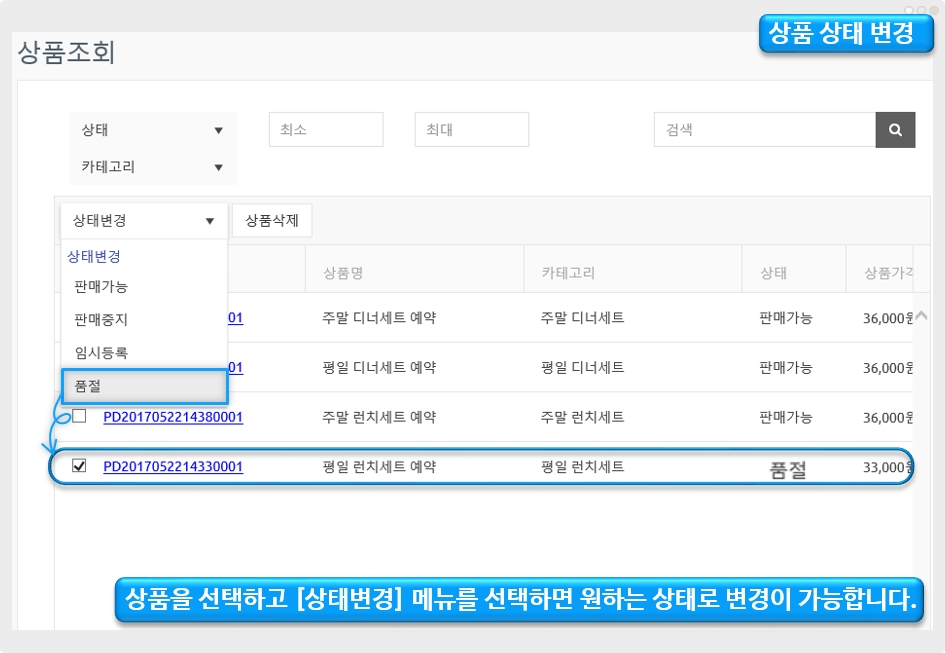Open product link PD2017052214380001
This screenshot has height=653, width=945.
click(x=173, y=417)
